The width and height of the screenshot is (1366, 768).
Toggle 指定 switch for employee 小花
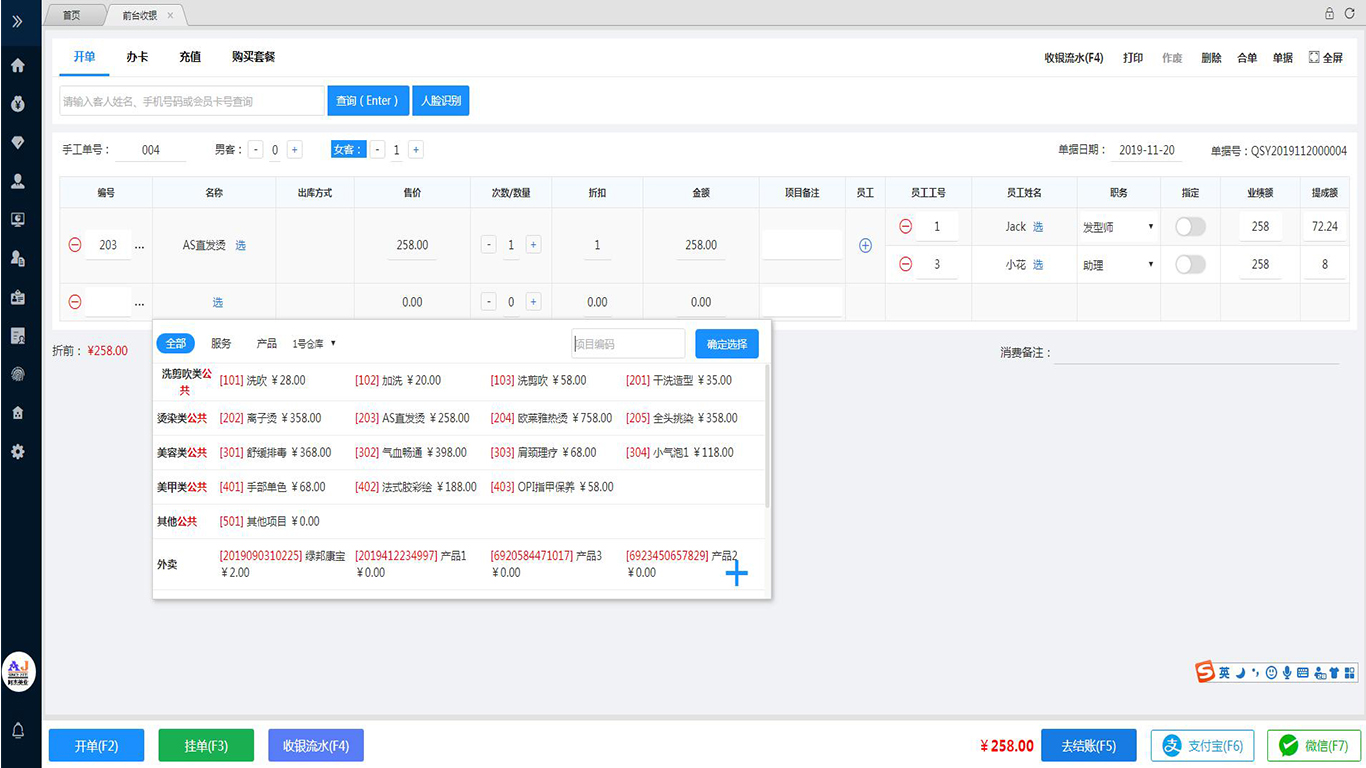pos(1190,264)
